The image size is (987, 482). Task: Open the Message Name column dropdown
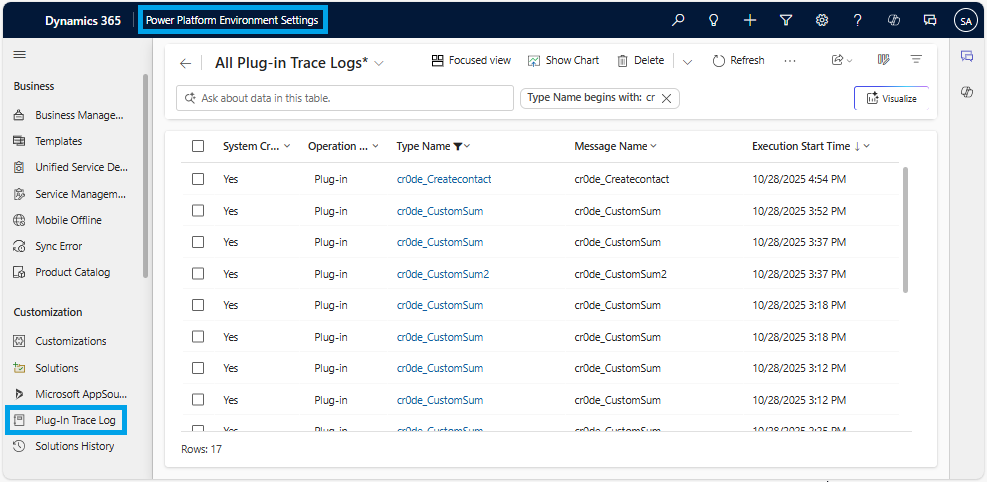[654, 146]
